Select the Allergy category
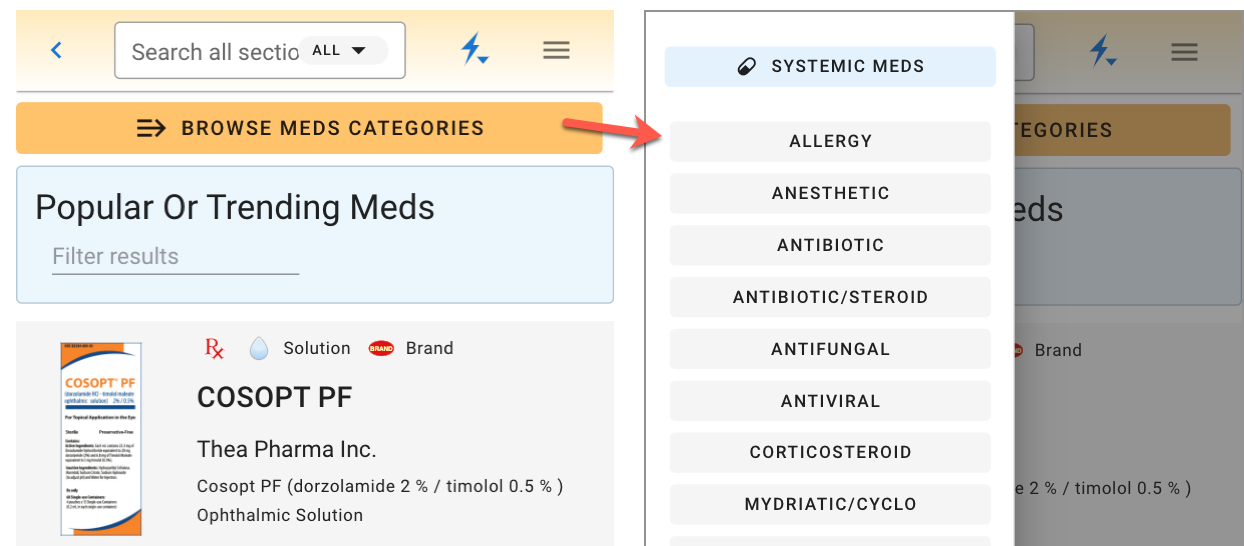 (830, 142)
